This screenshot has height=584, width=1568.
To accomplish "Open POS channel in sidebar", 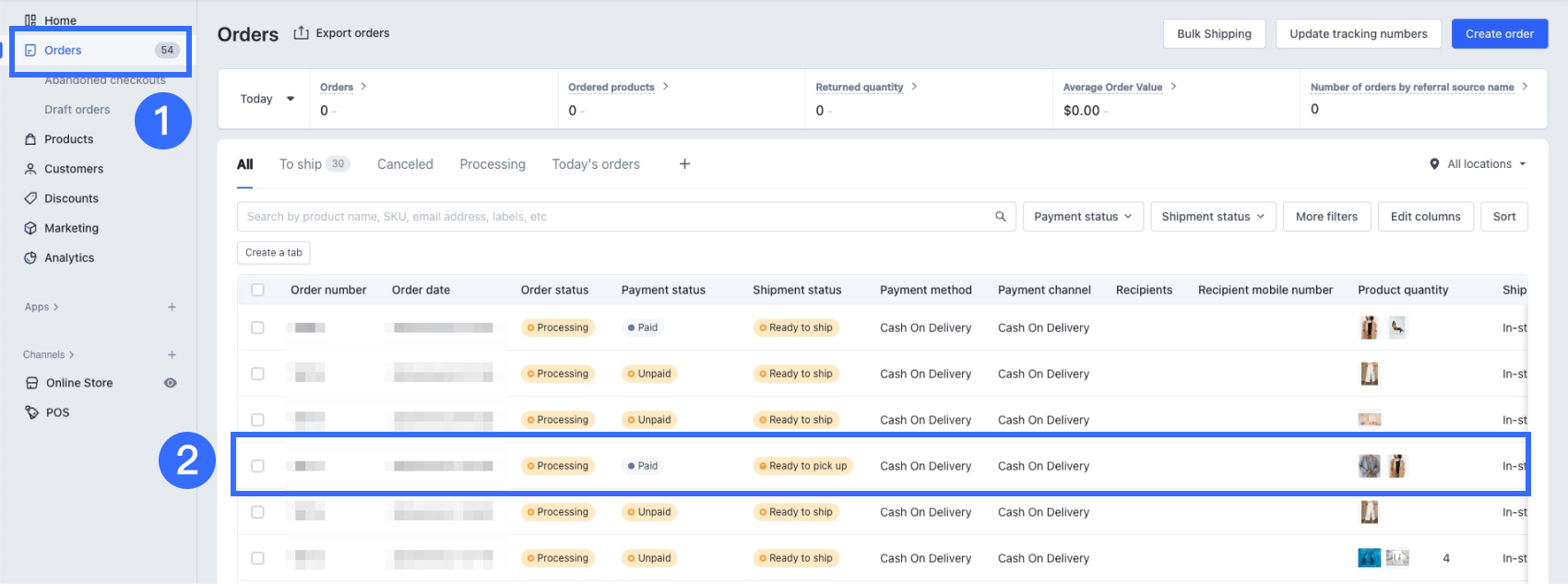I will [57, 412].
